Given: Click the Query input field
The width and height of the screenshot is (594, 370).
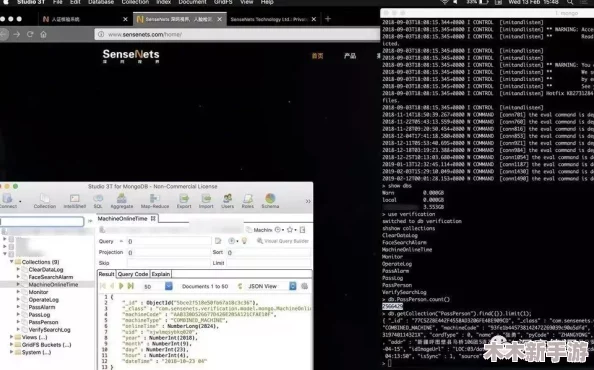Looking at the screenshot, I should pyautogui.click(x=169, y=241).
